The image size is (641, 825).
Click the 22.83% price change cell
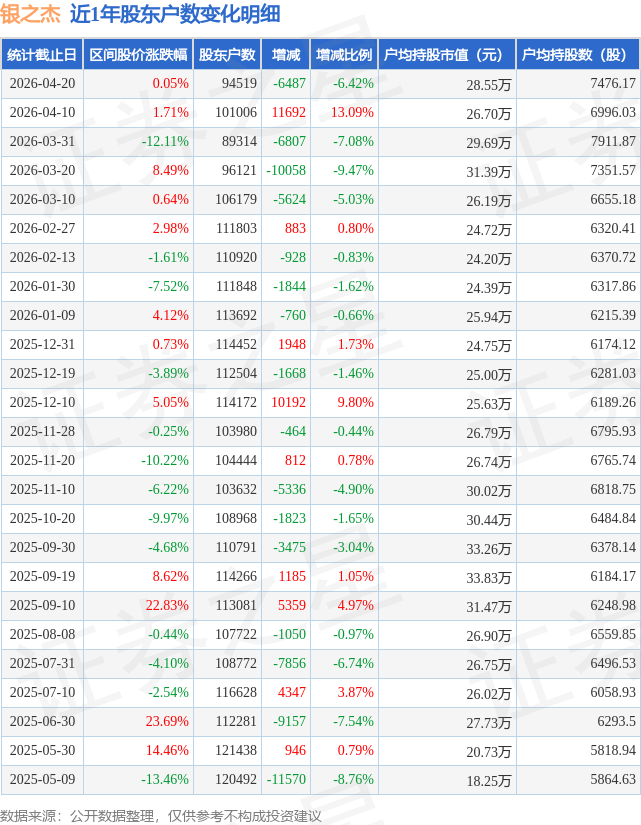(x=138, y=605)
